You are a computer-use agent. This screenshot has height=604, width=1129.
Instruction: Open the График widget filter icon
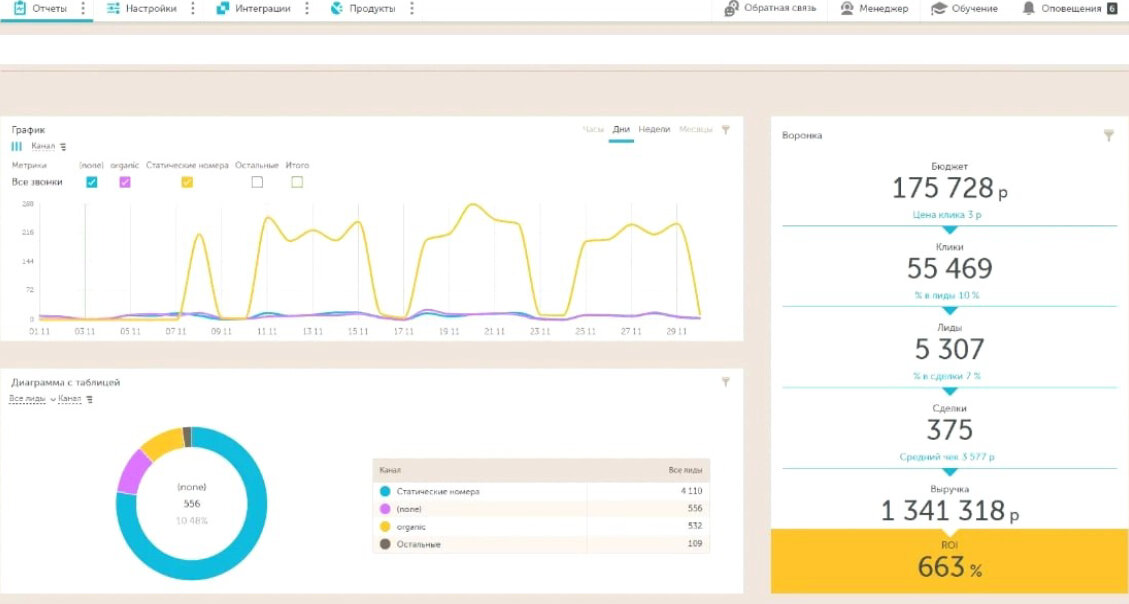[726, 130]
